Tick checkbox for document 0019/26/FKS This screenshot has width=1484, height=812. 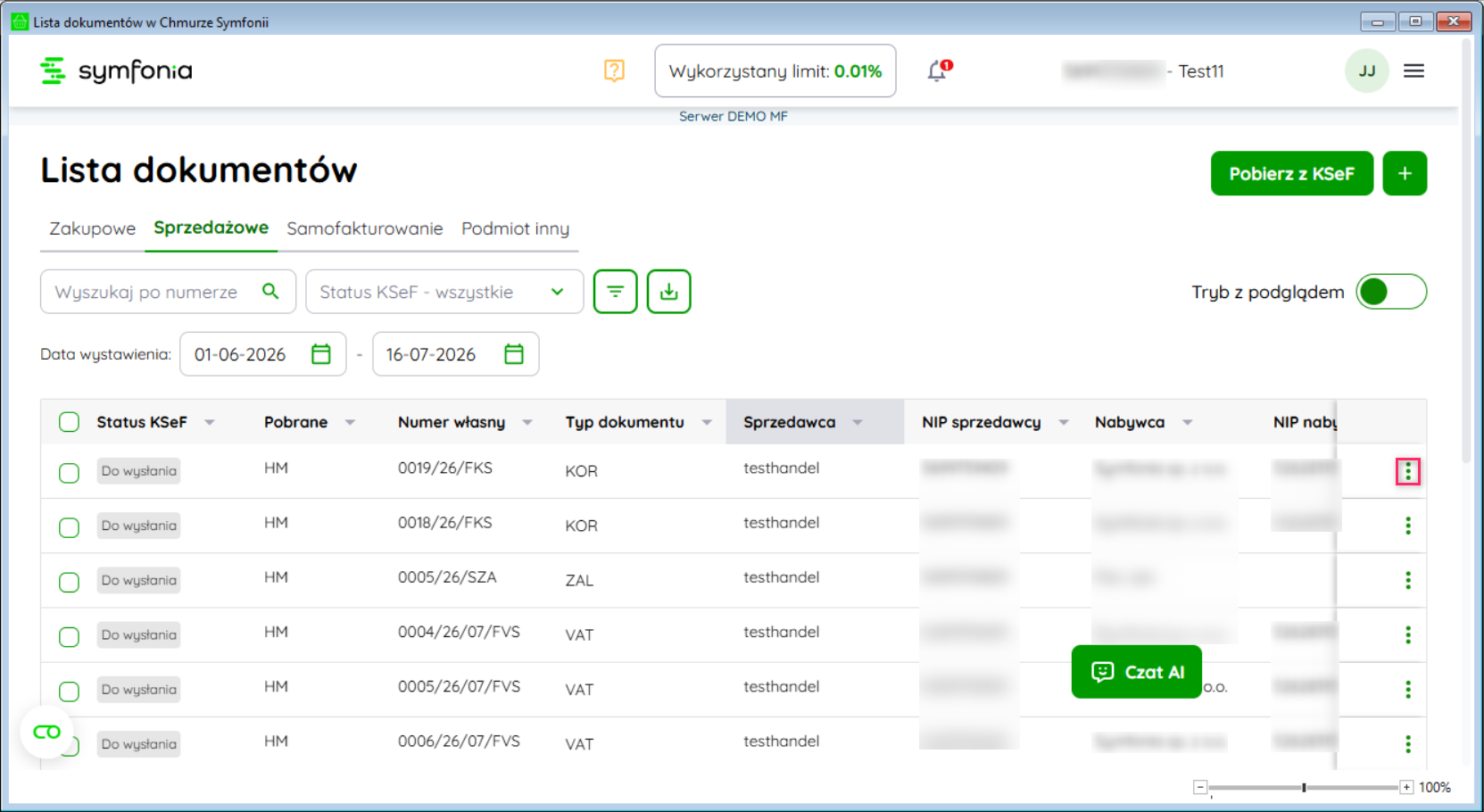point(69,473)
